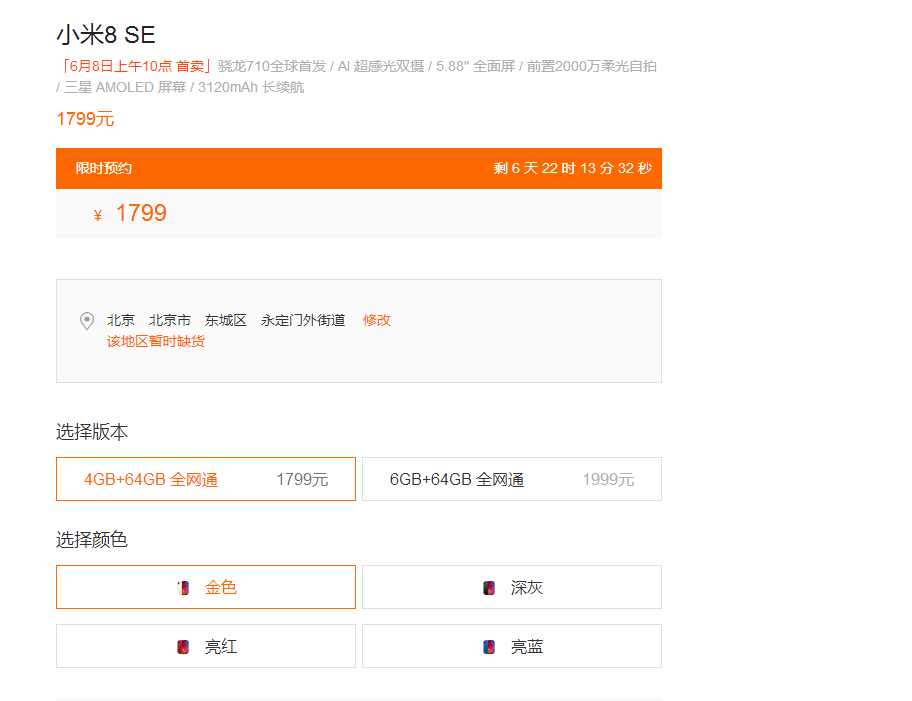The image size is (912, 701).
Task: Pick the 深灰 color label
Action: tap(527, 588)
